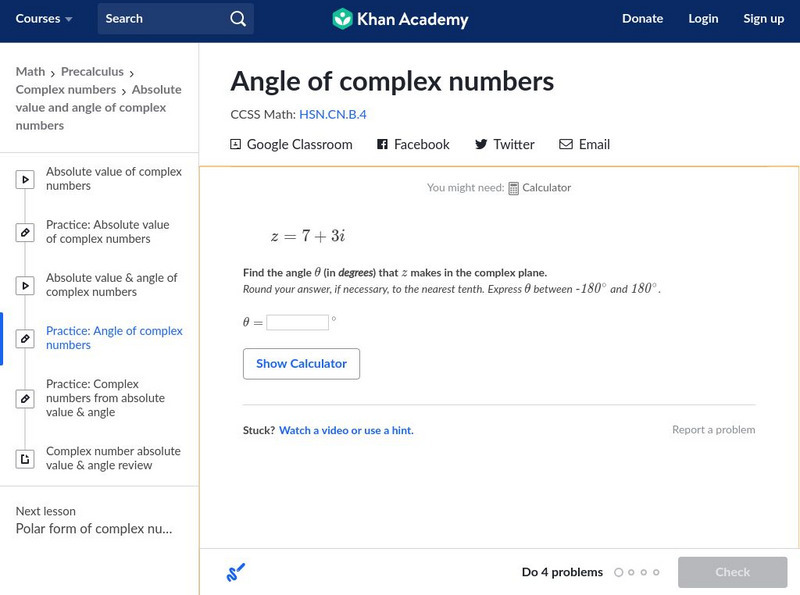This screenshot has height=595, width=800.
Task: Open the HSN.CN.B.4 standard link
Action: click(x=332, y=115)
